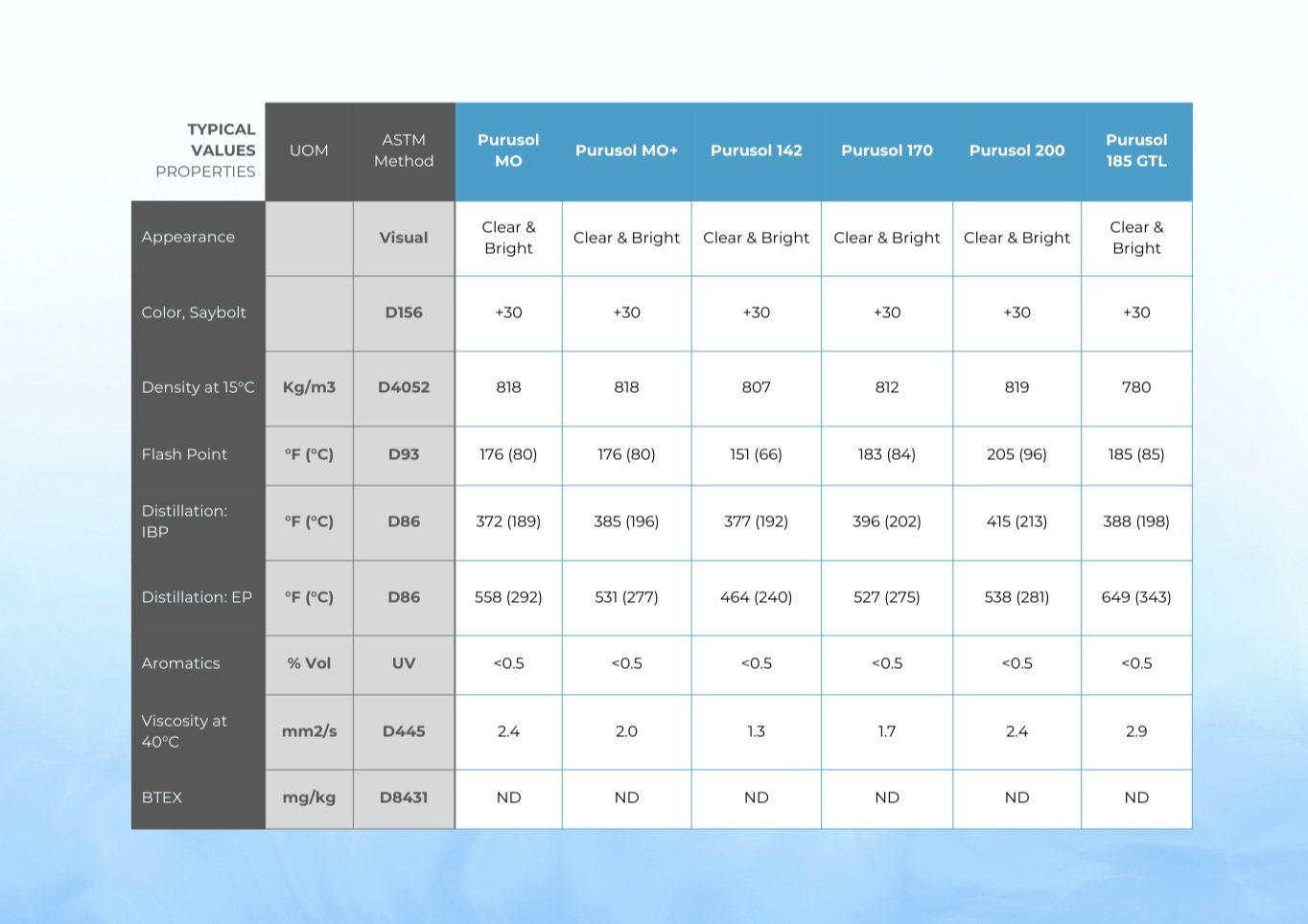Click EP value 527 (275)

(x=887, y=597)
